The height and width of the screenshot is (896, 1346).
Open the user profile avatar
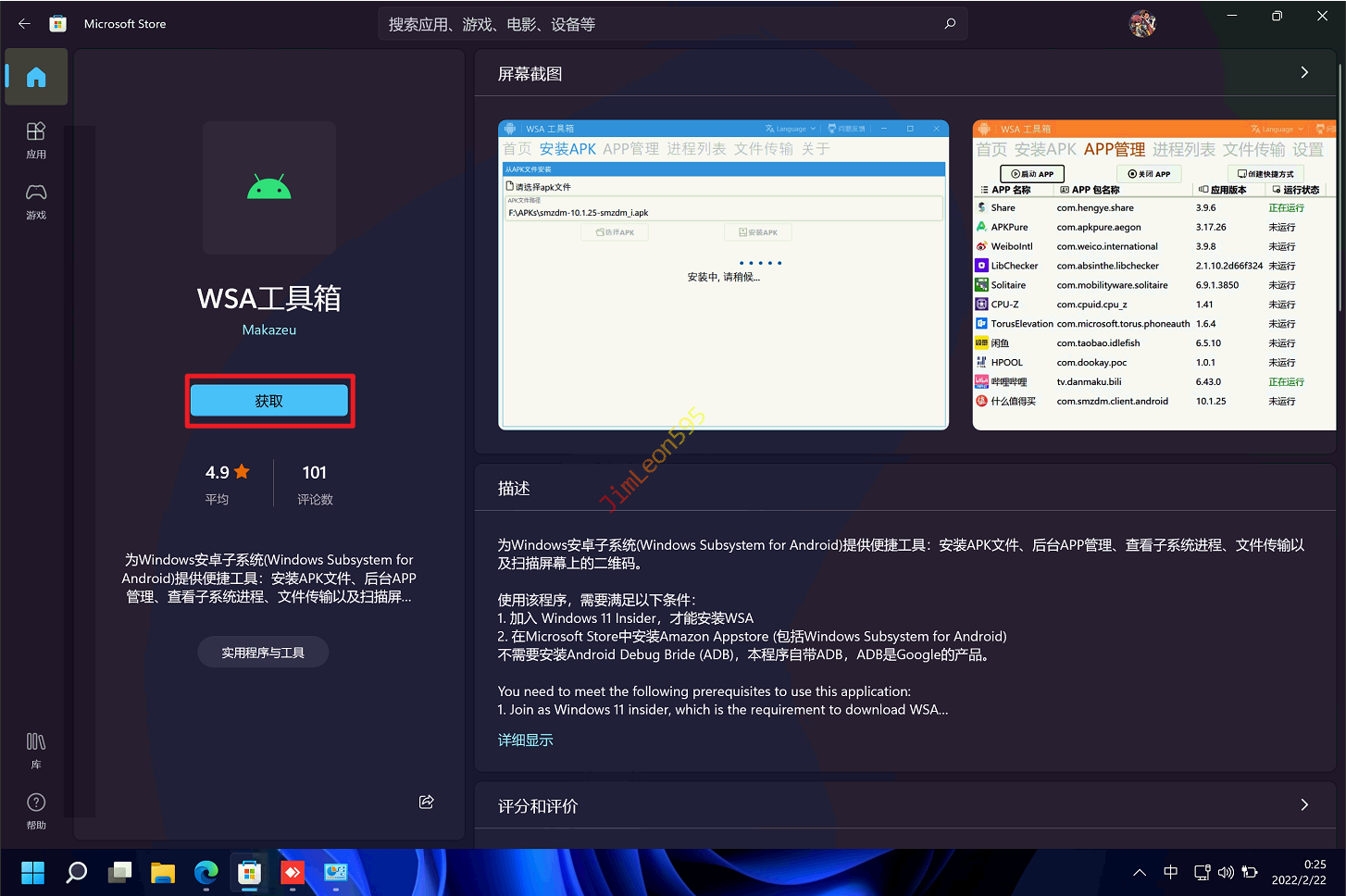coord(1142,24)
